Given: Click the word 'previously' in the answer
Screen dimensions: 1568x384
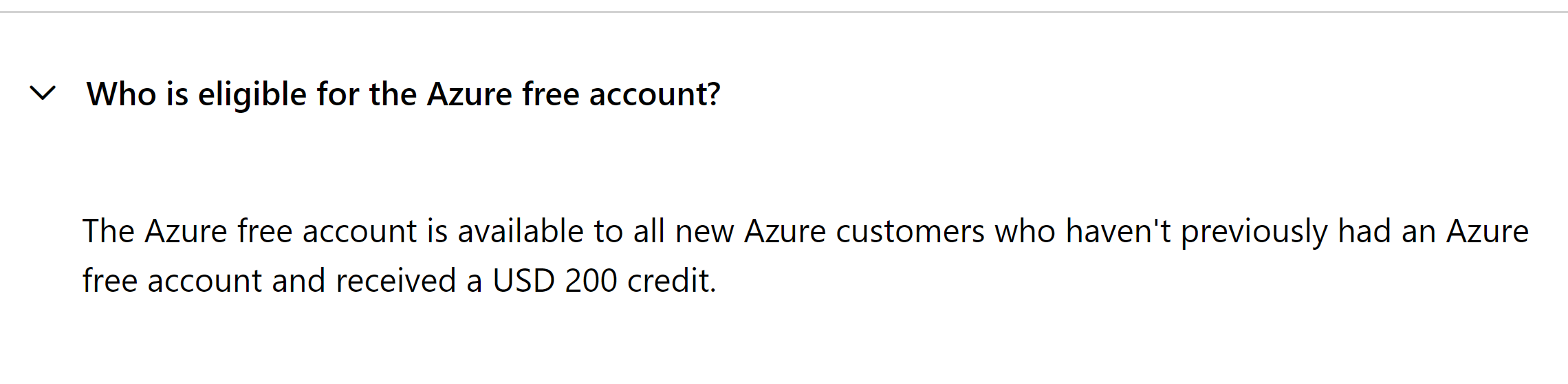Looking at the screenshot, I should coord(1254,232).
